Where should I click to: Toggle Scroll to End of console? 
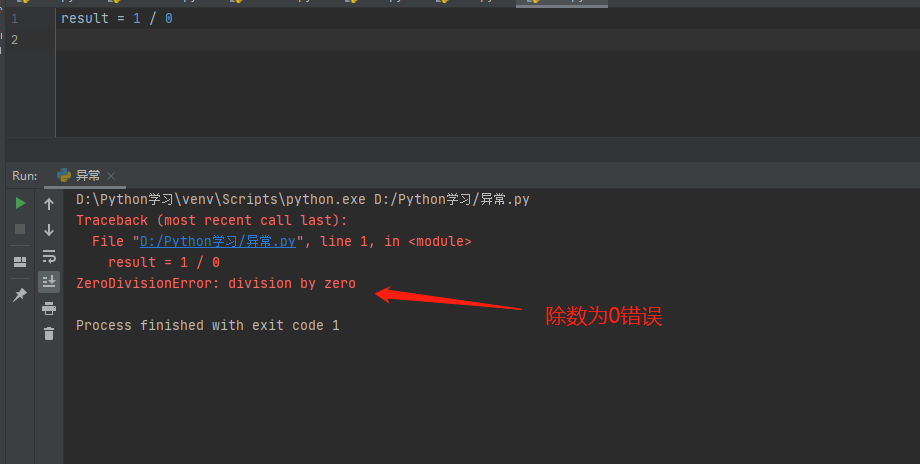pyautogui.click(x=49, y=282)
